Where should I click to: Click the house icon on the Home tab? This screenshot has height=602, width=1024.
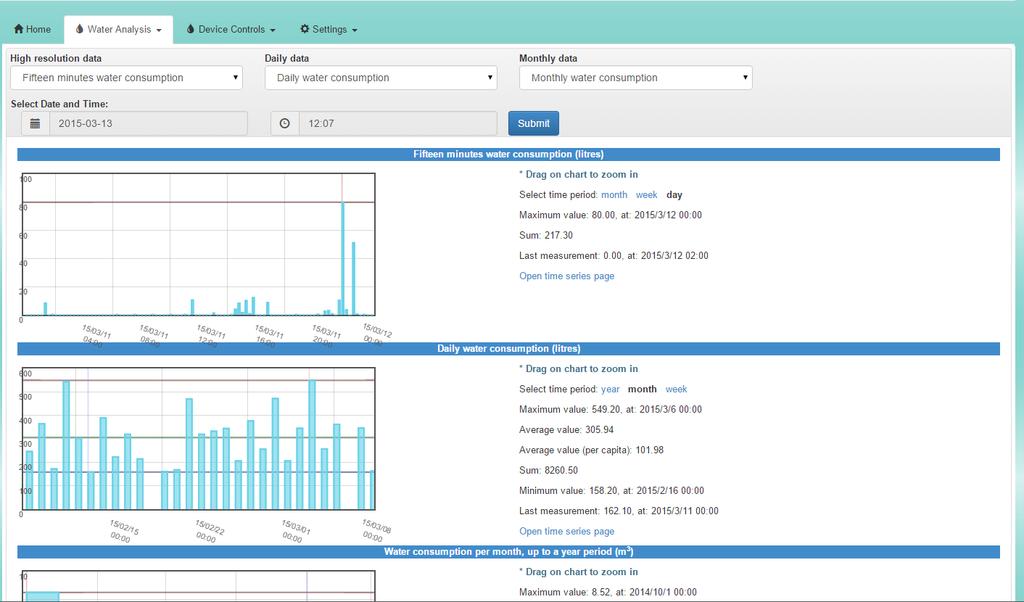pyautogui.click(x=18, y=29)
